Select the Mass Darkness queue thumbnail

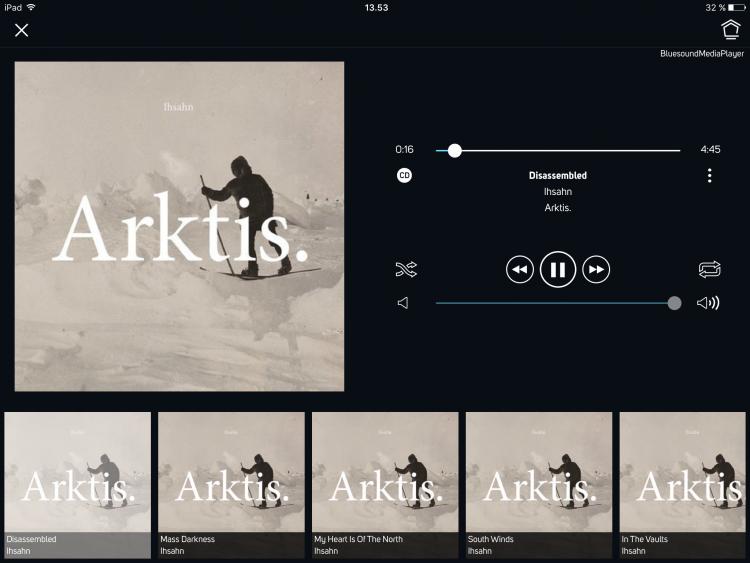coord(232,485)
